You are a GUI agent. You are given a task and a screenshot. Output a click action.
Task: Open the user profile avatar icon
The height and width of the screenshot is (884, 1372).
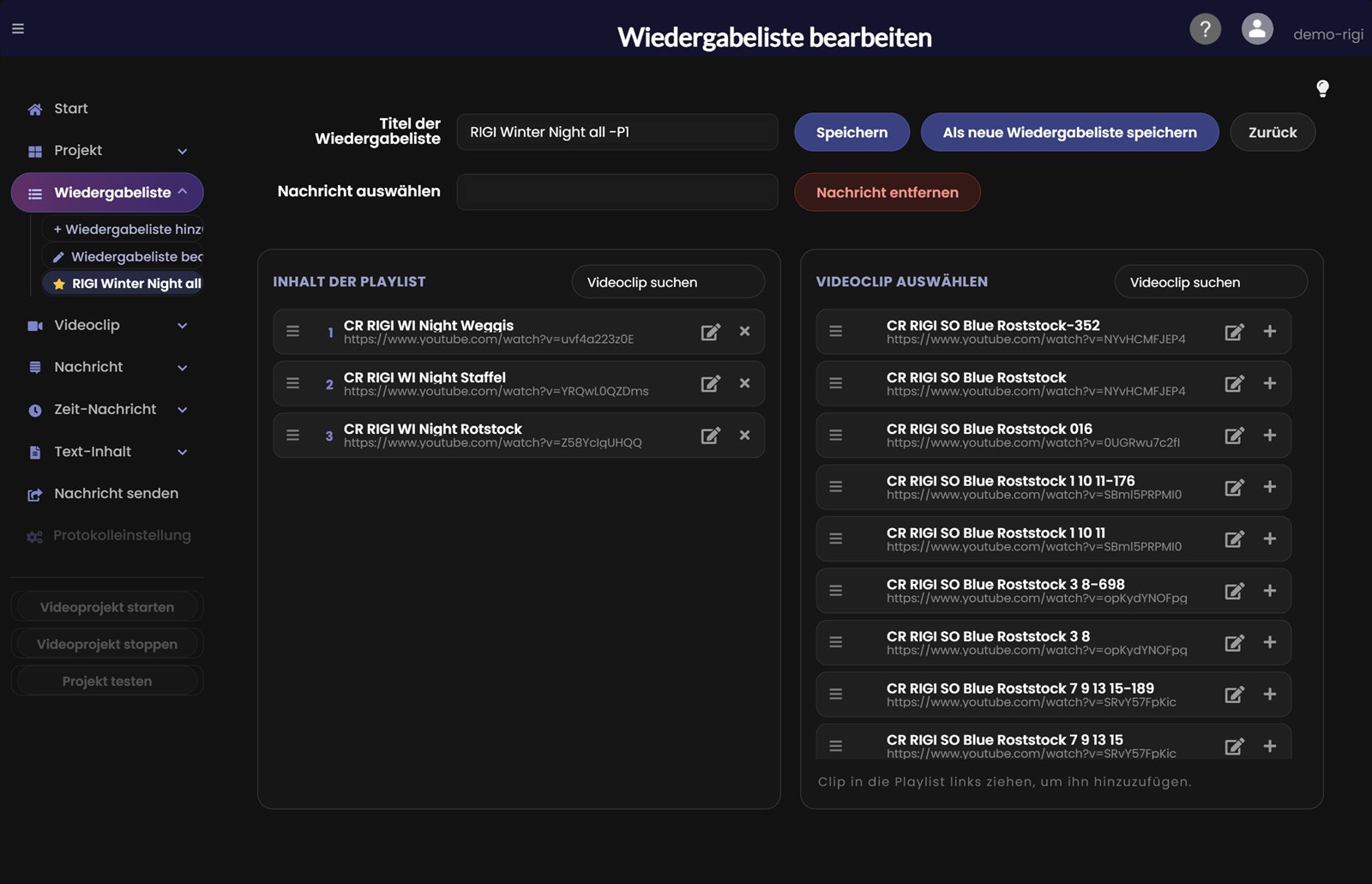(x=1257, y=29)
